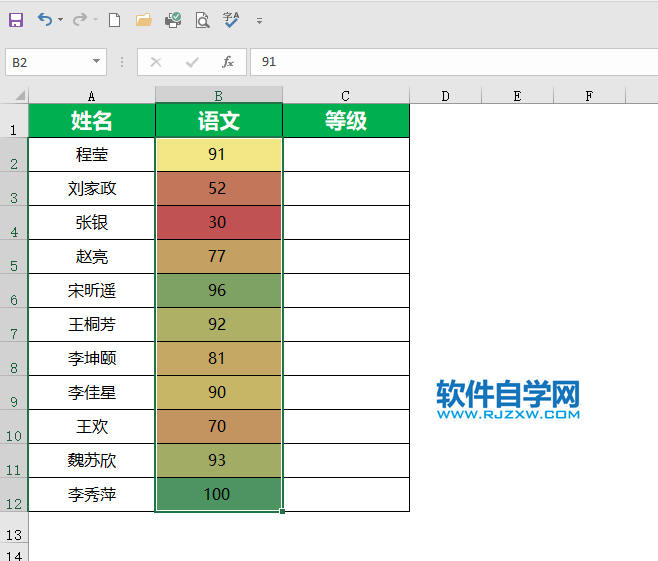Click the Select All corner triangle
This screenshot has width=658, height=561.
tap(20, 95)
